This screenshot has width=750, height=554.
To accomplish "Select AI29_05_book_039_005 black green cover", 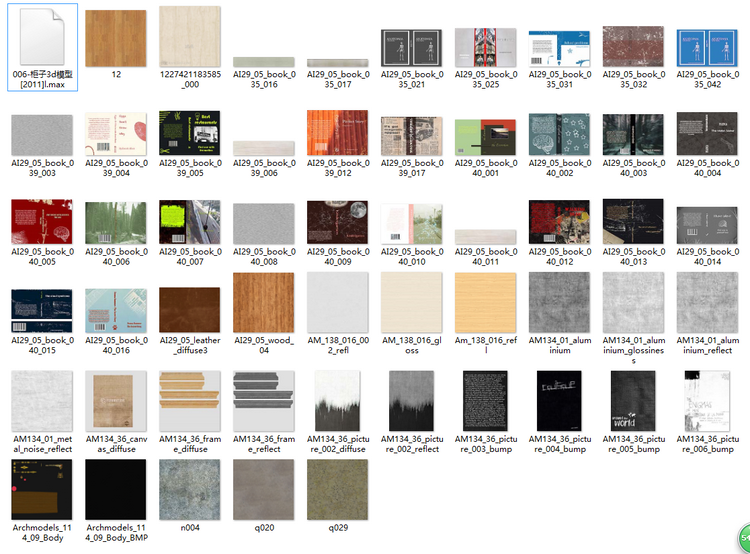I will [190, 133].
